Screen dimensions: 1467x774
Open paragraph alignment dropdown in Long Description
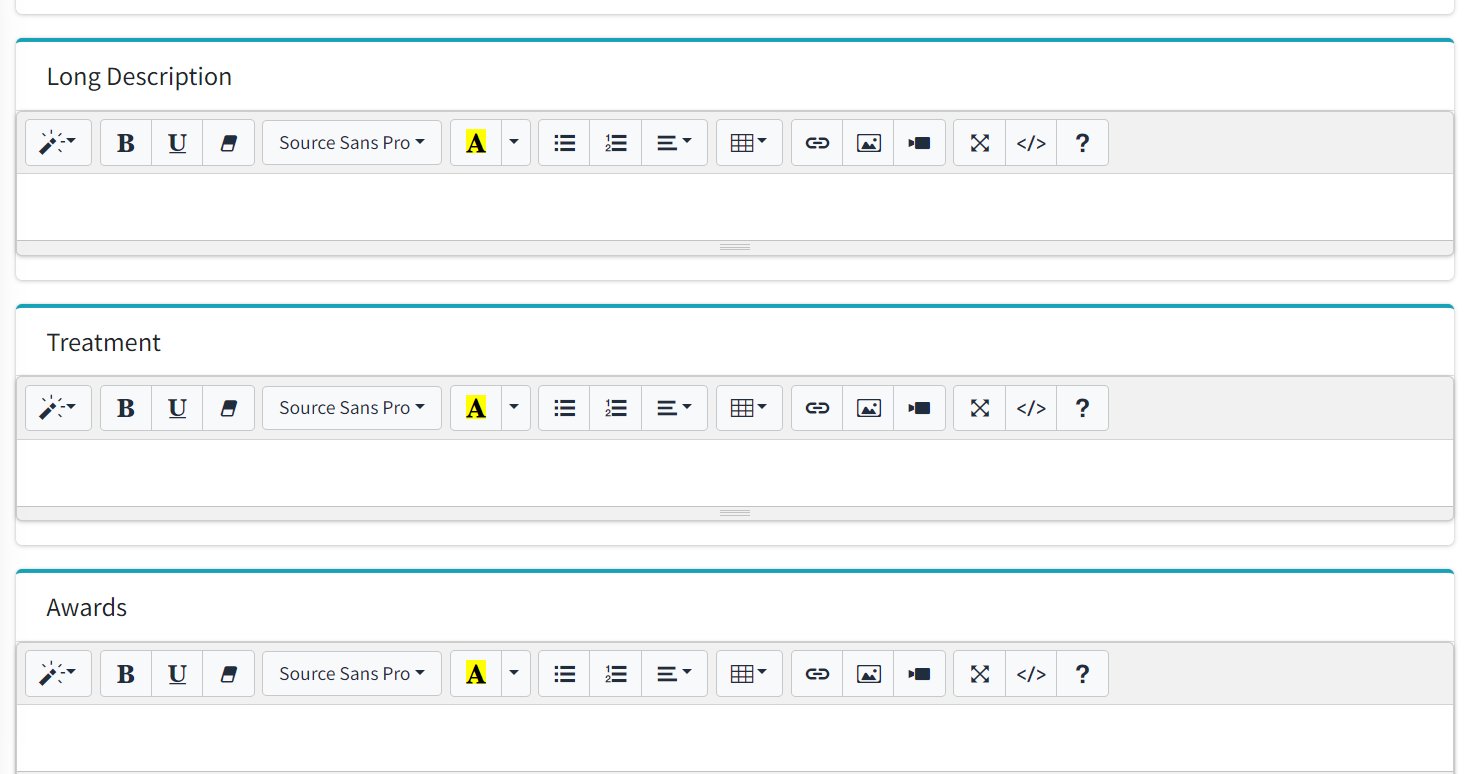click(673, 143)
